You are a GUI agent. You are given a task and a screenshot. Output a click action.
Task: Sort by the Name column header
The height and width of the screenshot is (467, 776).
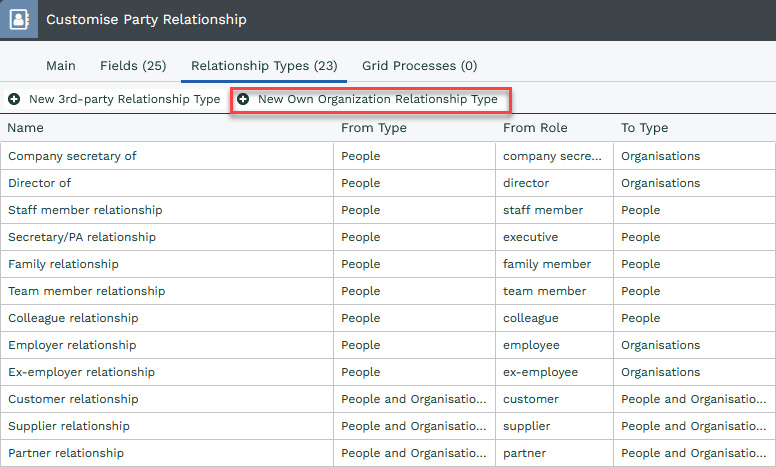(26, 128)
